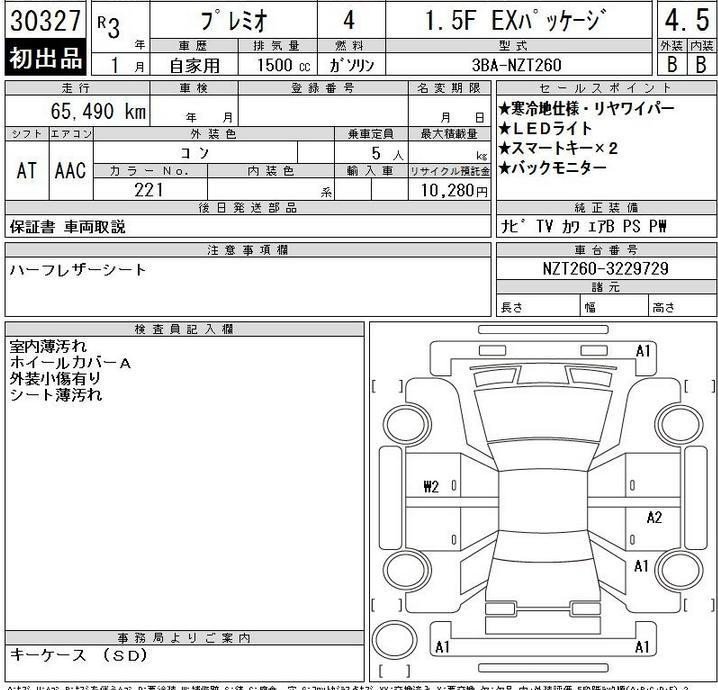Click the 車台番号 header
Image resolution: width=718 pixels, height=690 pixels.
coord(606,250)
